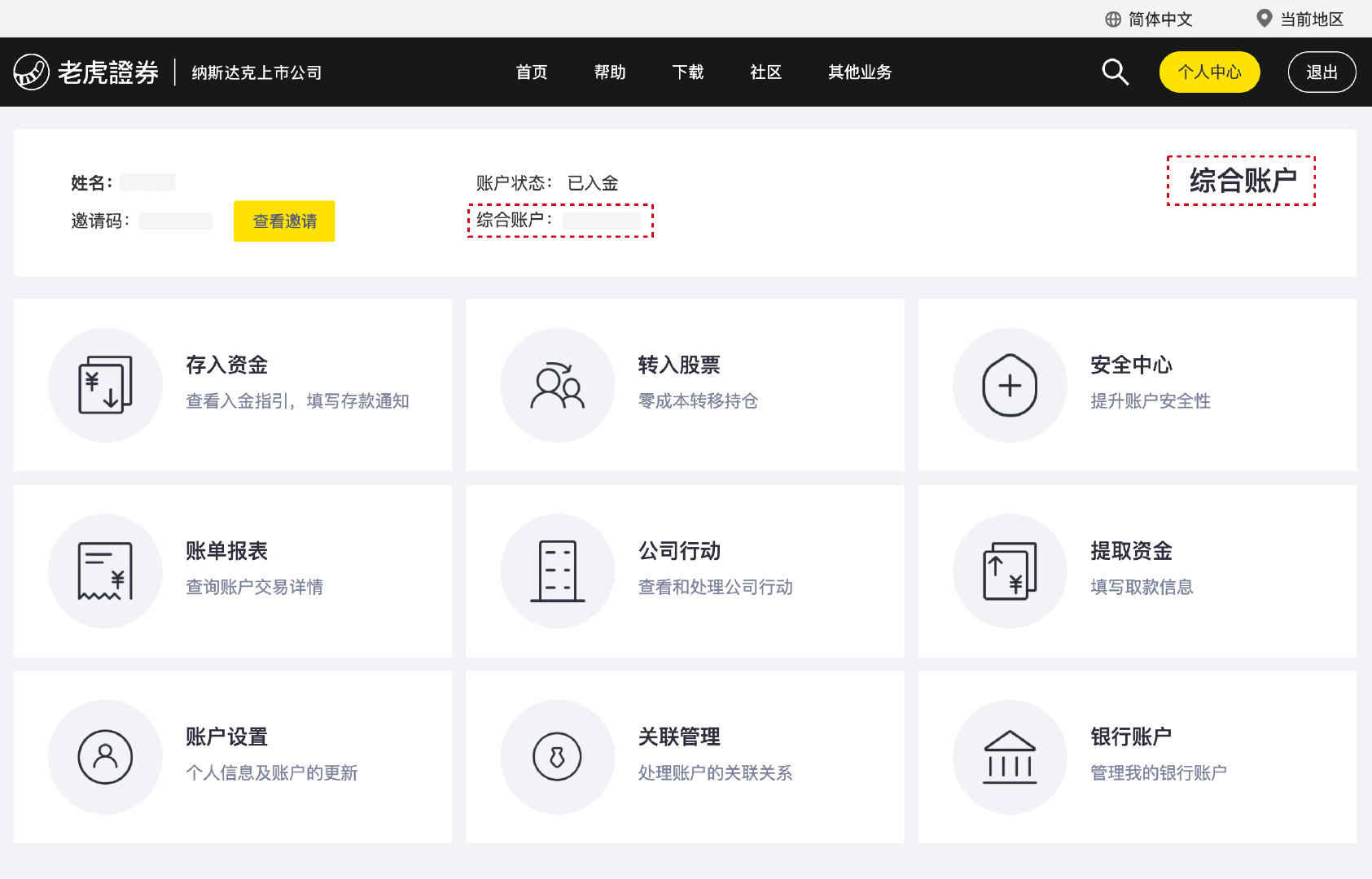Click the 邀请码 label

[100, 221]
